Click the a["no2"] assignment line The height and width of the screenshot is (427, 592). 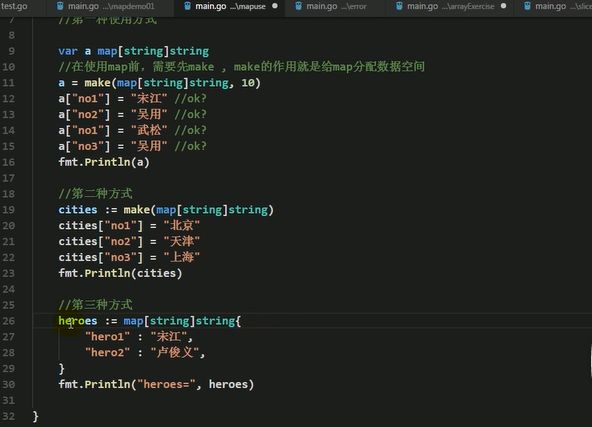(132, 114)
